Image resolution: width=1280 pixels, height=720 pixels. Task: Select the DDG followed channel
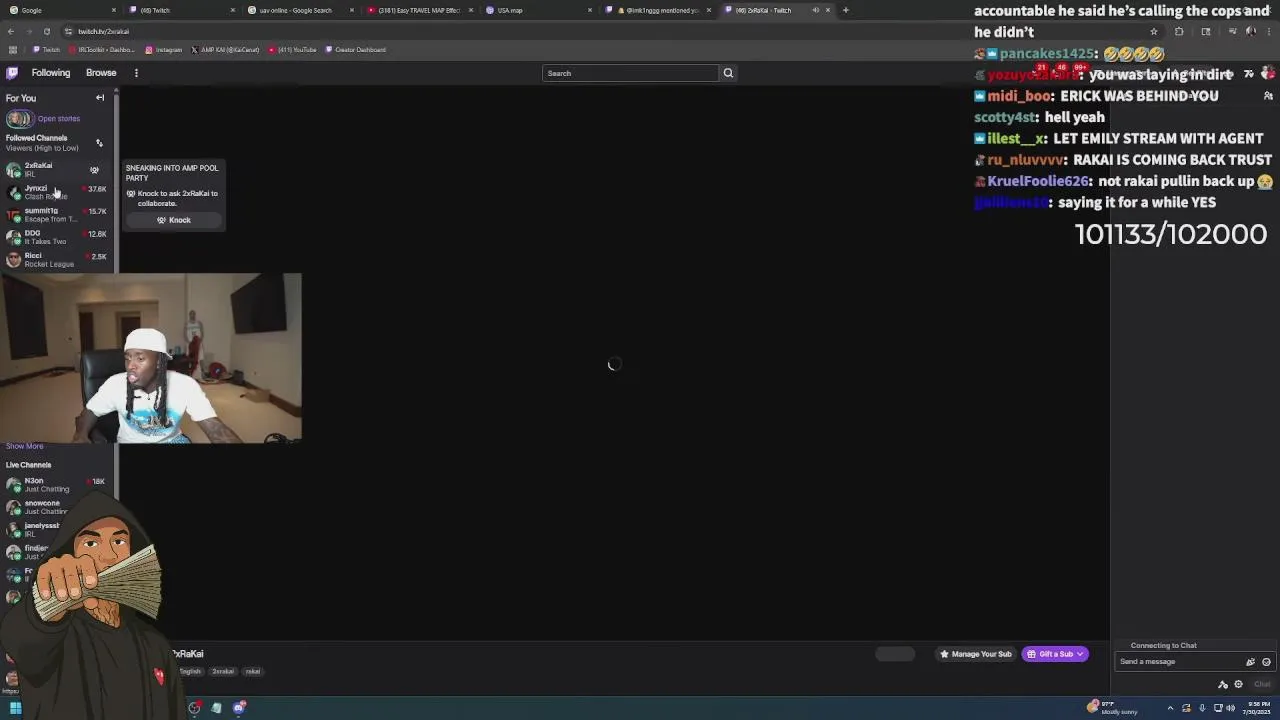(56, 237)
